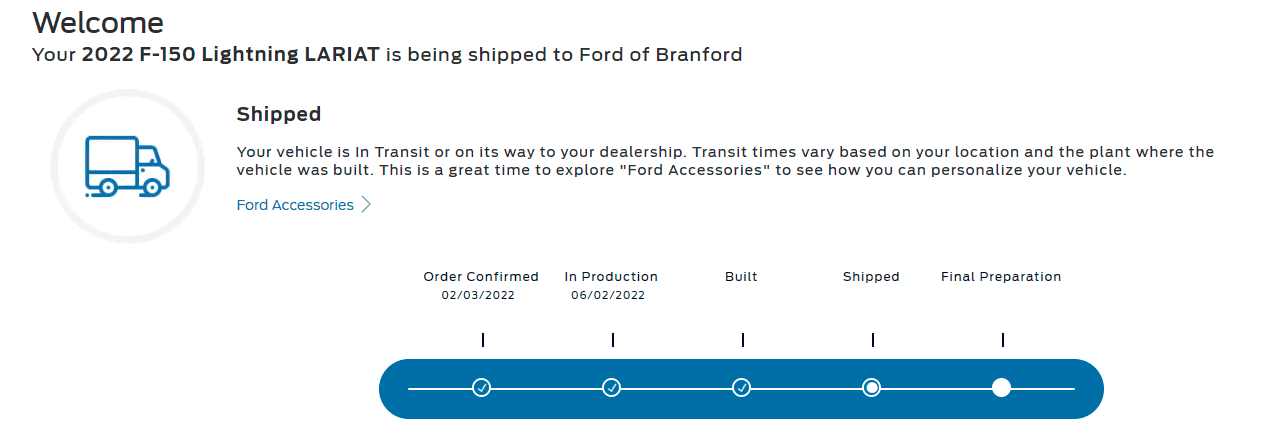The image size is (1275, 448).
Task: Click the Built step label
Action: tap(741, 277)
